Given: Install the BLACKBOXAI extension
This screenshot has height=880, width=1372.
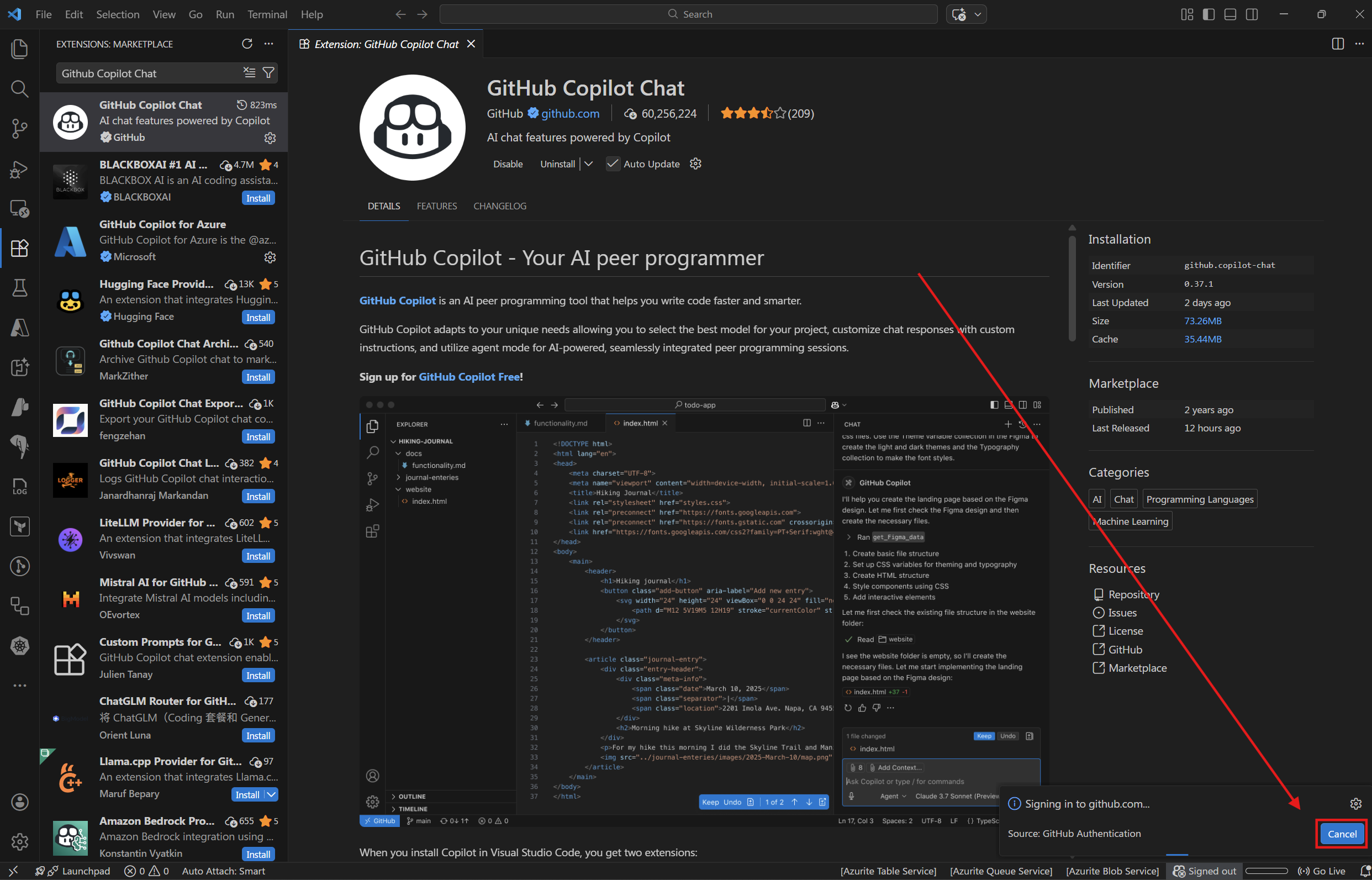Looking at the screenshot, I should [258, 198].
